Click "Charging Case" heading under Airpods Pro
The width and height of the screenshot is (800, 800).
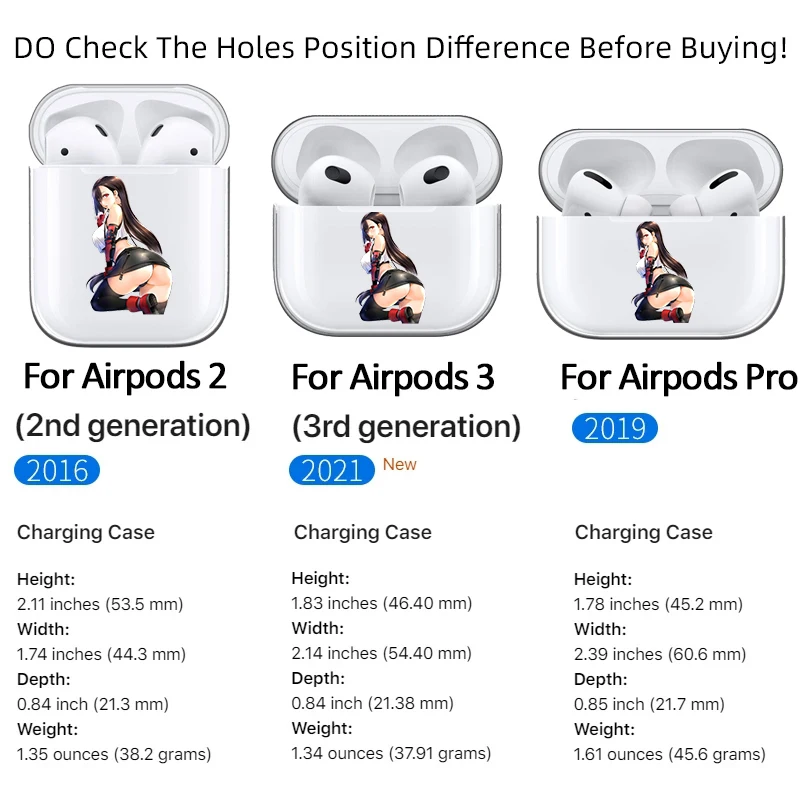click(x=644, y=532)
